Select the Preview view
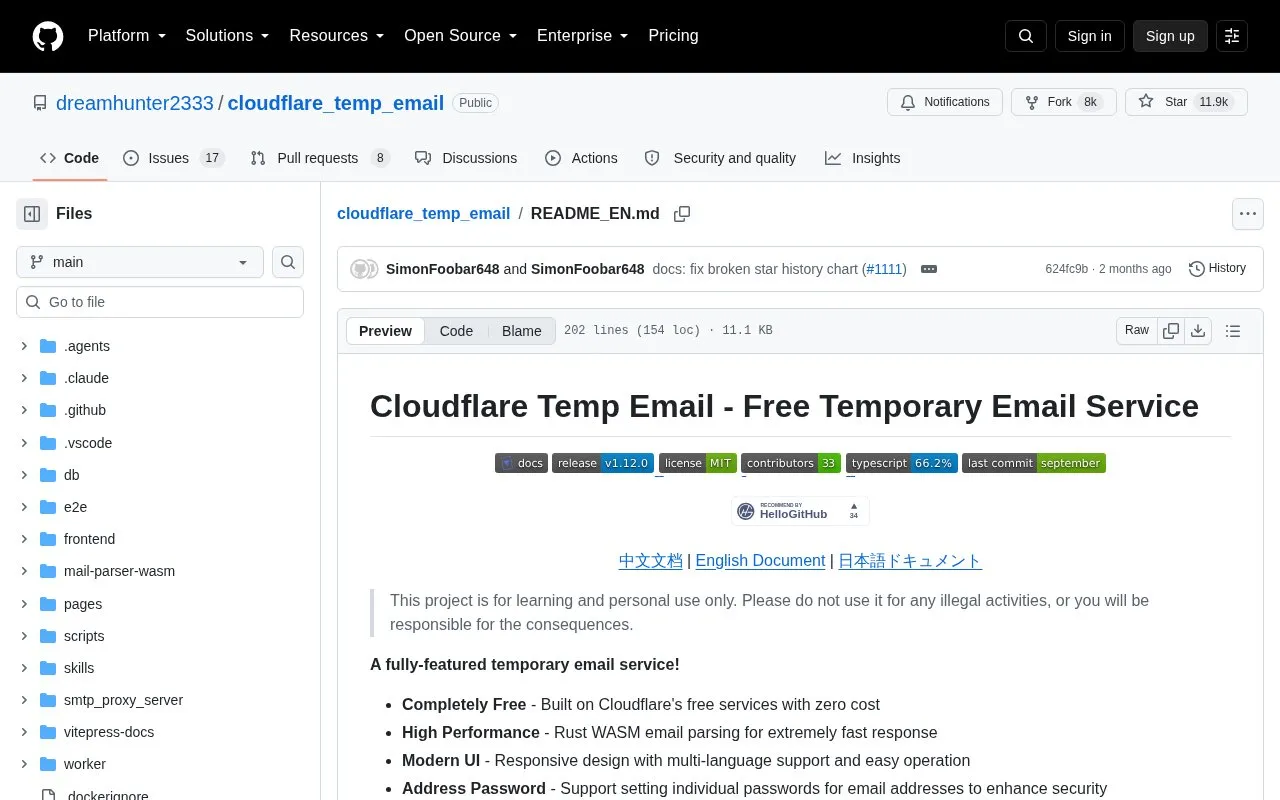 point(385,331)
